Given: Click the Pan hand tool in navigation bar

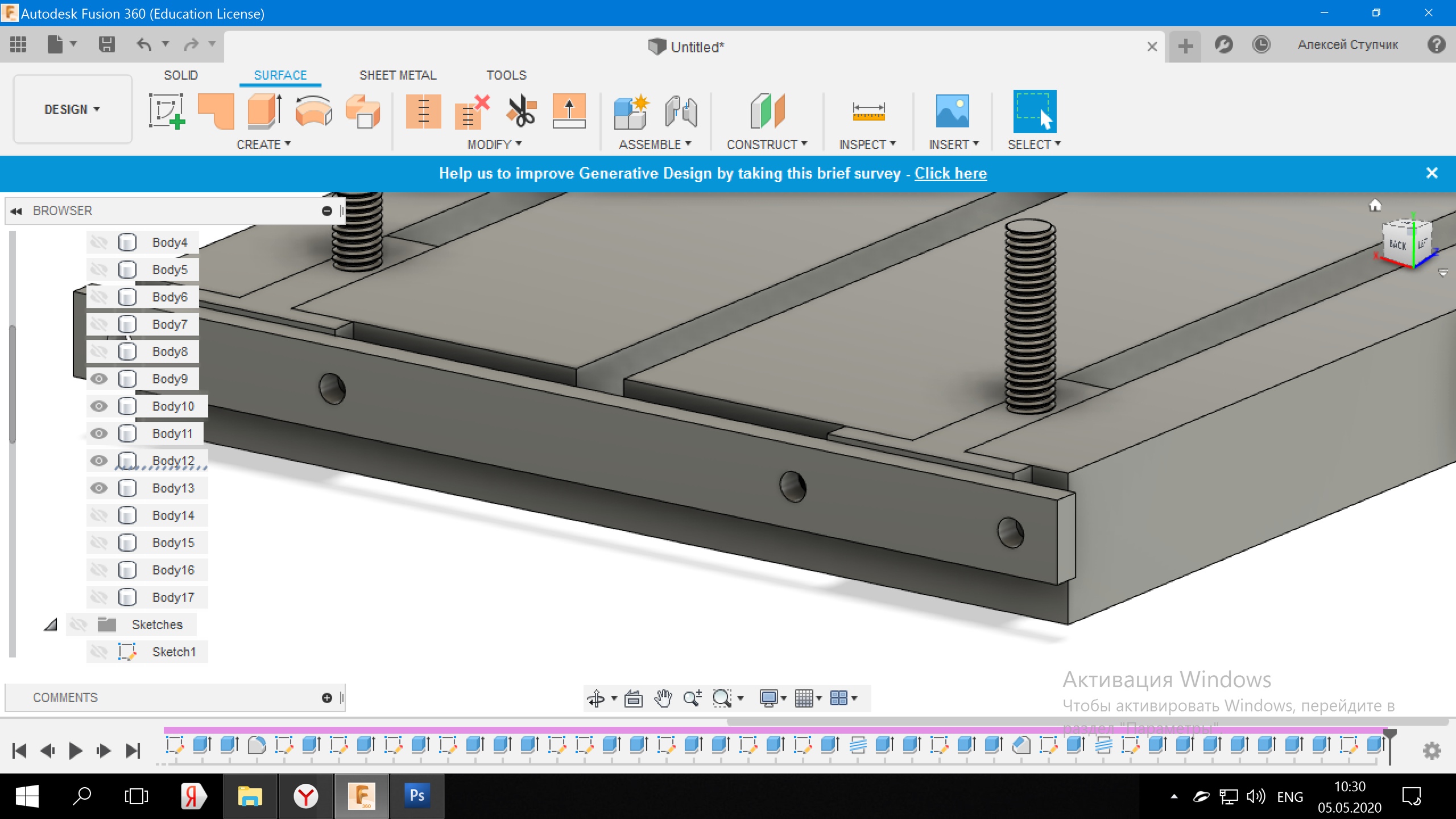Looking at the screenshot, I should (663, 698).
